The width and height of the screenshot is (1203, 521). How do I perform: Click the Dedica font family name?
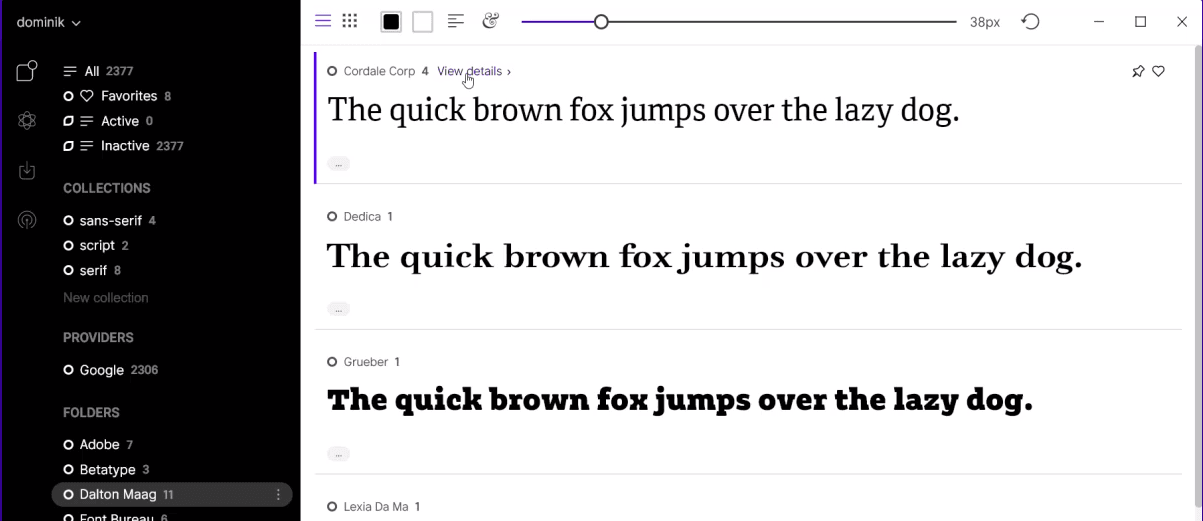click(x=362, y=216)
